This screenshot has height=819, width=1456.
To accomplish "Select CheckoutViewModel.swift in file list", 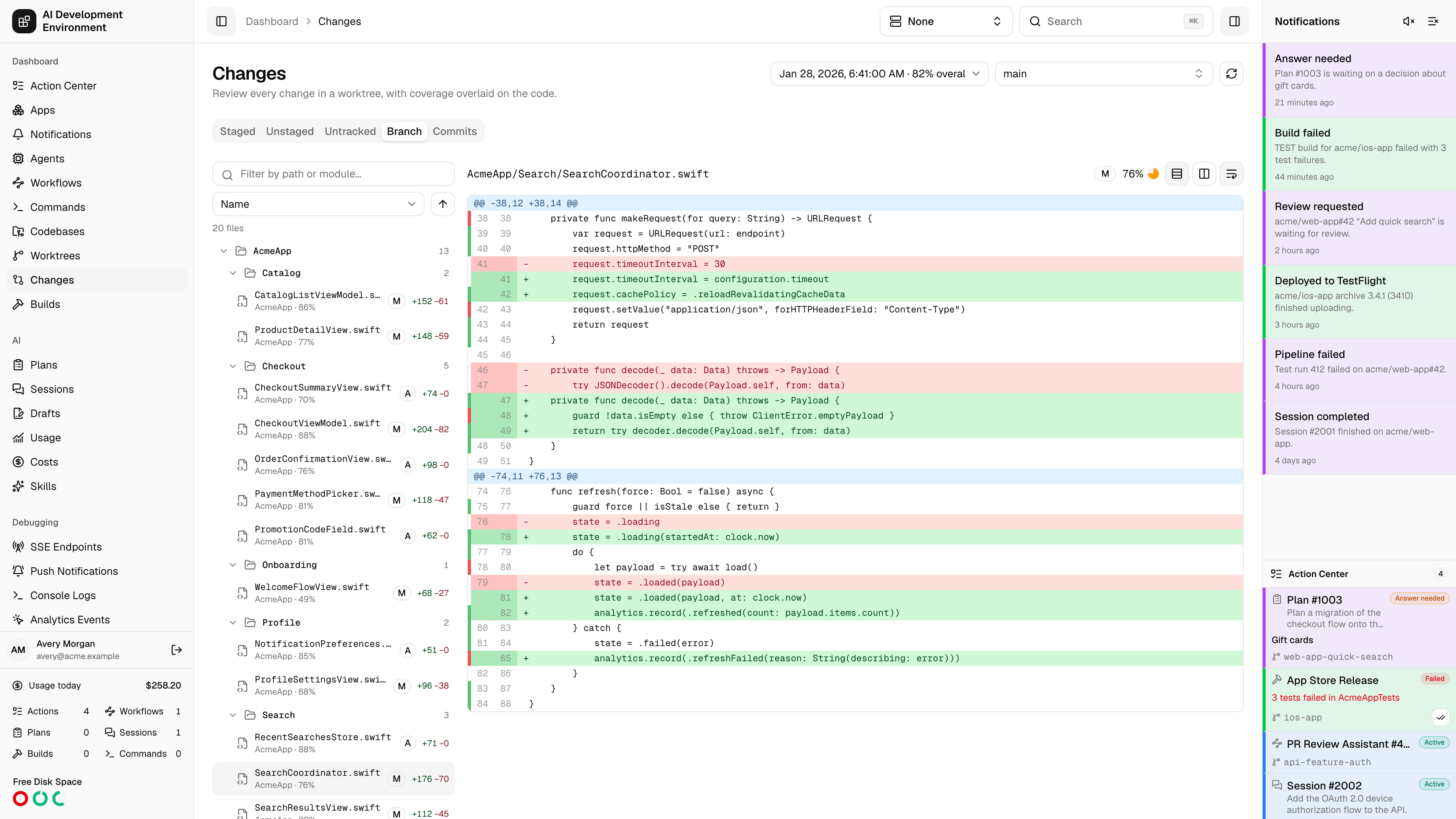I will click(334, 429).
